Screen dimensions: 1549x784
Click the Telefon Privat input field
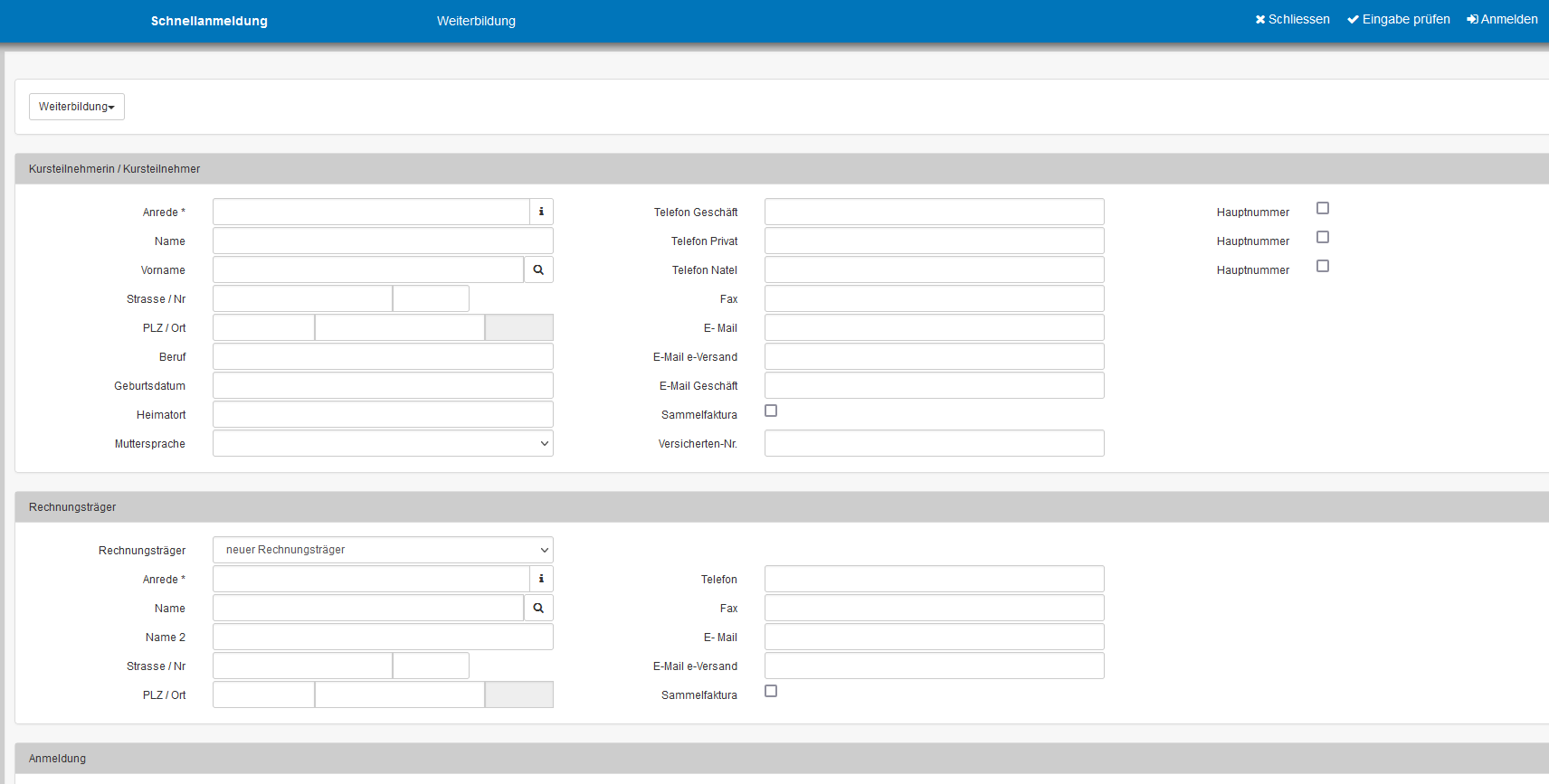934,241
